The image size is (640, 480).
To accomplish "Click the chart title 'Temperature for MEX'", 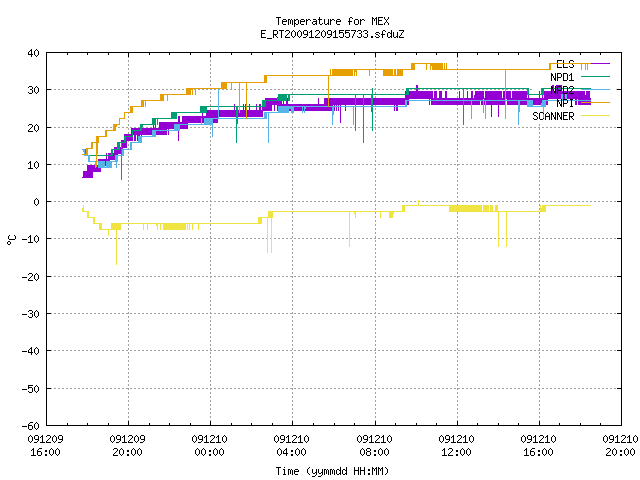I will tap(332, 21).
